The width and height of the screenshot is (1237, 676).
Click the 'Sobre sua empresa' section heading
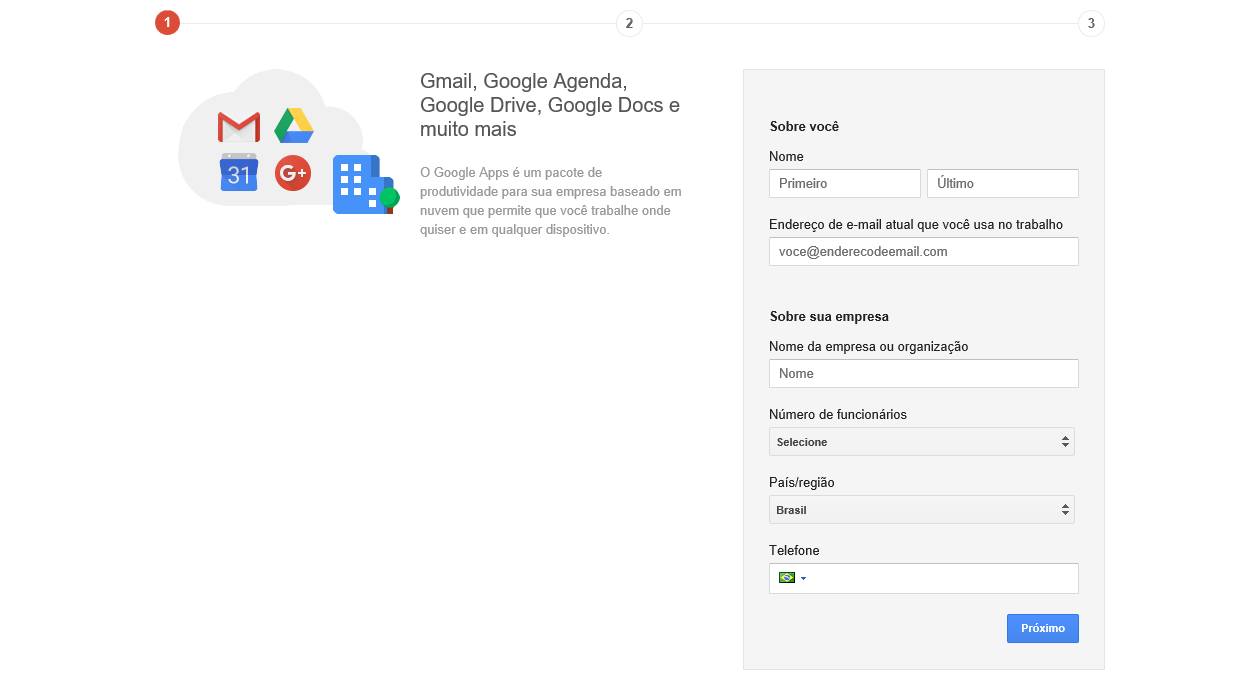coord(829,316)
